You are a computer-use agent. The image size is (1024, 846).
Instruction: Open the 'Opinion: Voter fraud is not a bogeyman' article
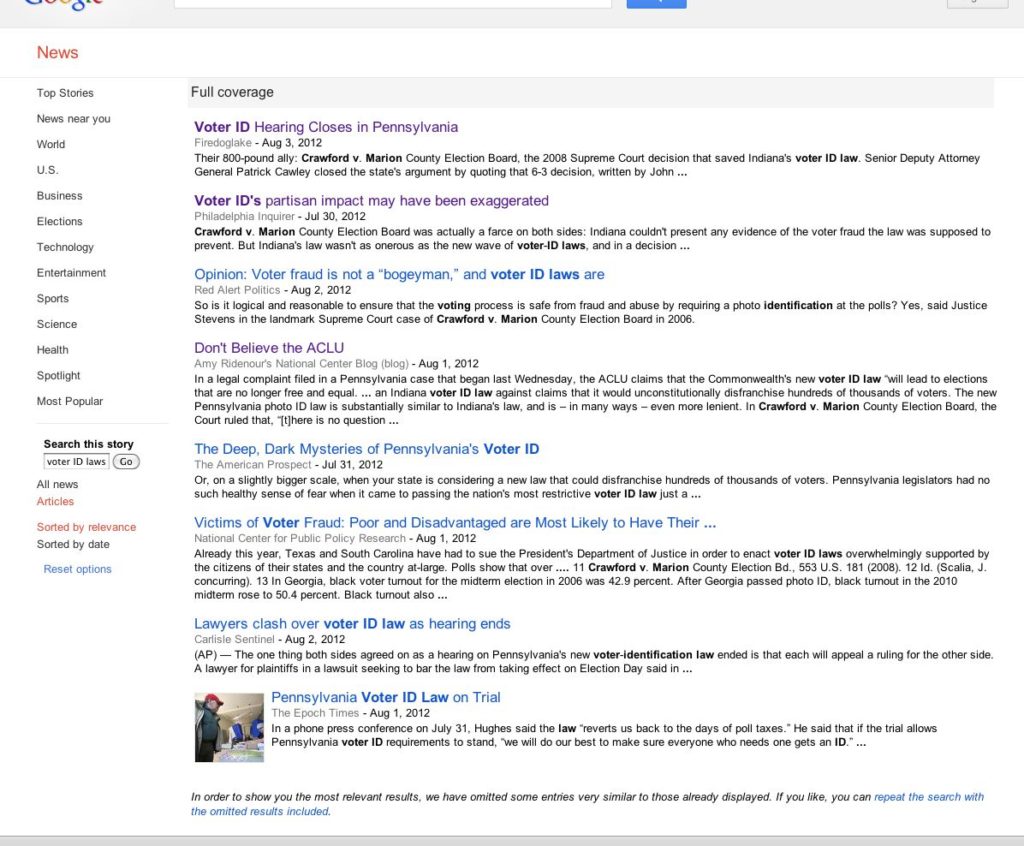pyautogui.click(x=399, y=274)
